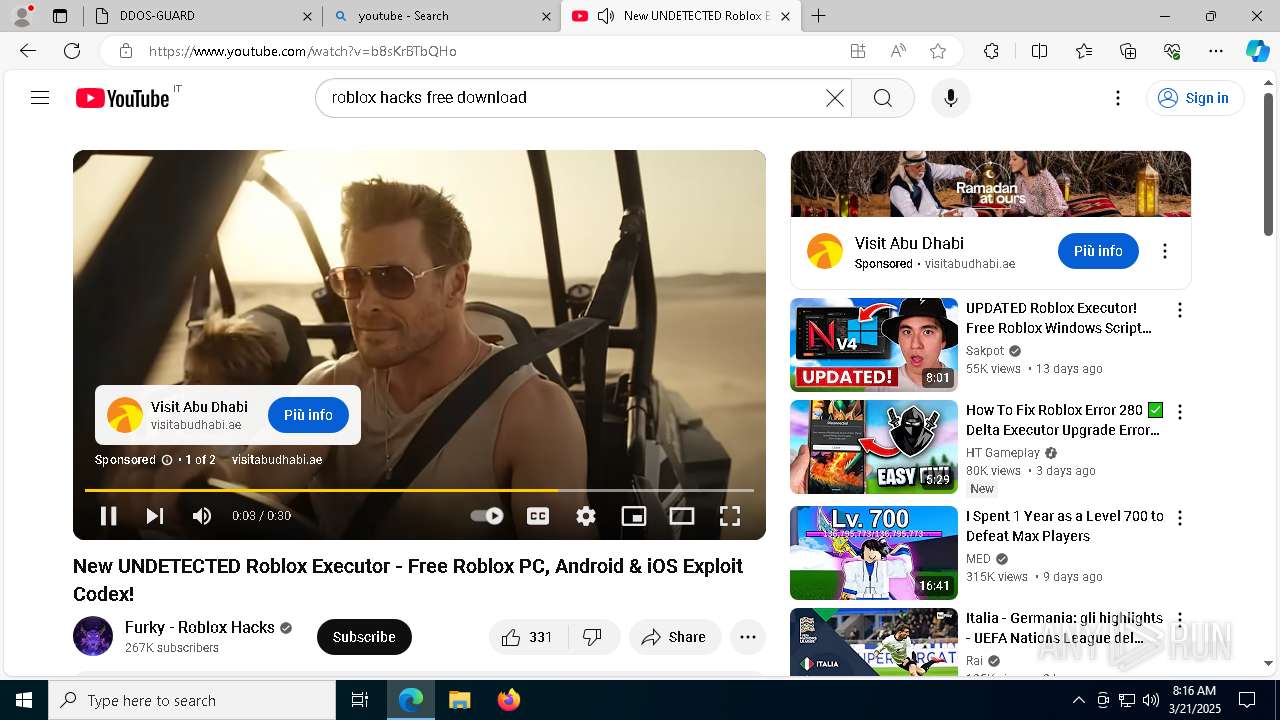This screenshot has width=1280, height=720.
Task: Open Edge tab actions menu
Action: 60,16
